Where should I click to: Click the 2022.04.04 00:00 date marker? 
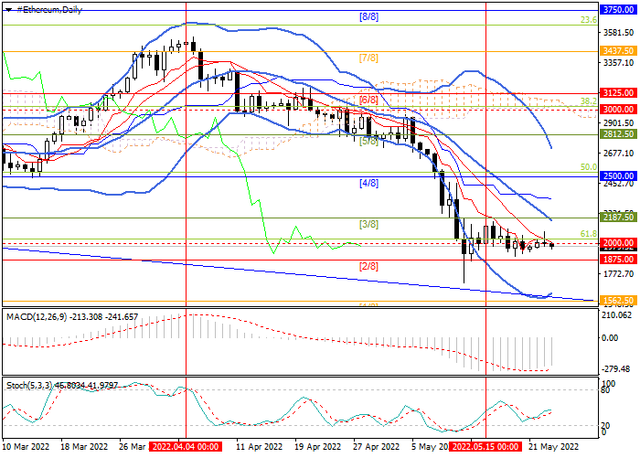point(187,450)
